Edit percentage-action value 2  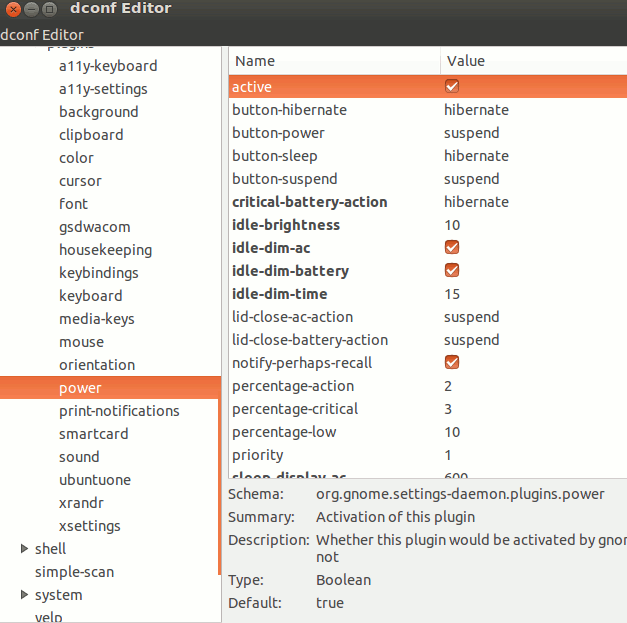pos(448,386)
